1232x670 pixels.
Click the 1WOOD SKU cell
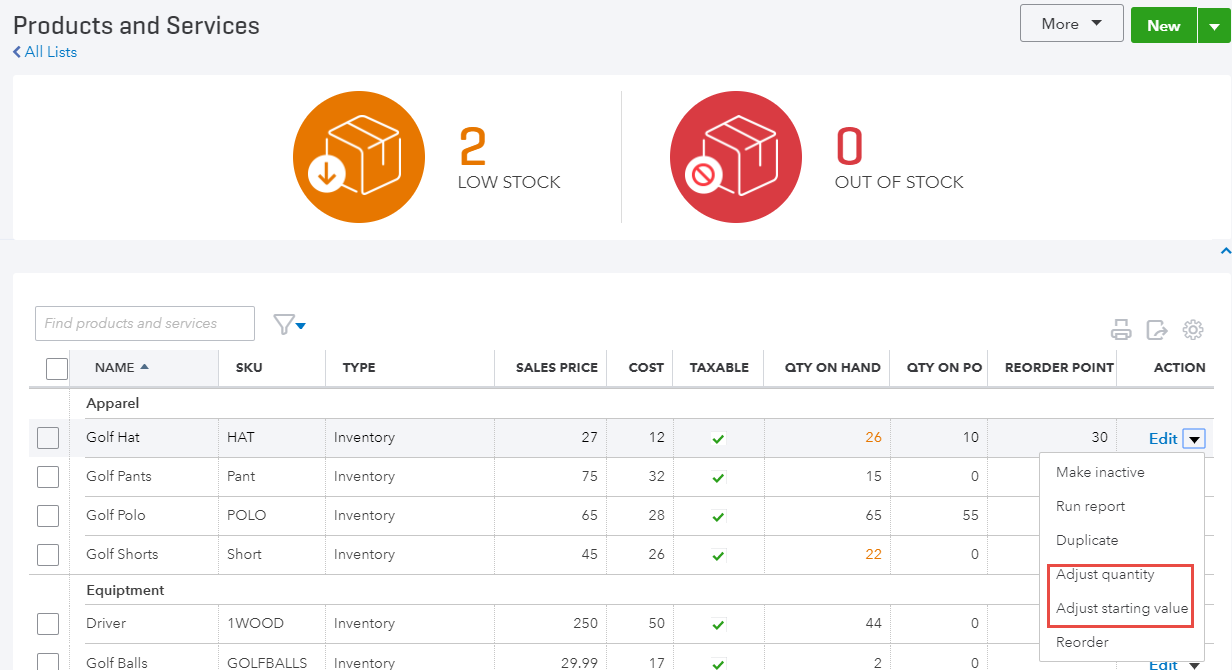coord(255,624)
